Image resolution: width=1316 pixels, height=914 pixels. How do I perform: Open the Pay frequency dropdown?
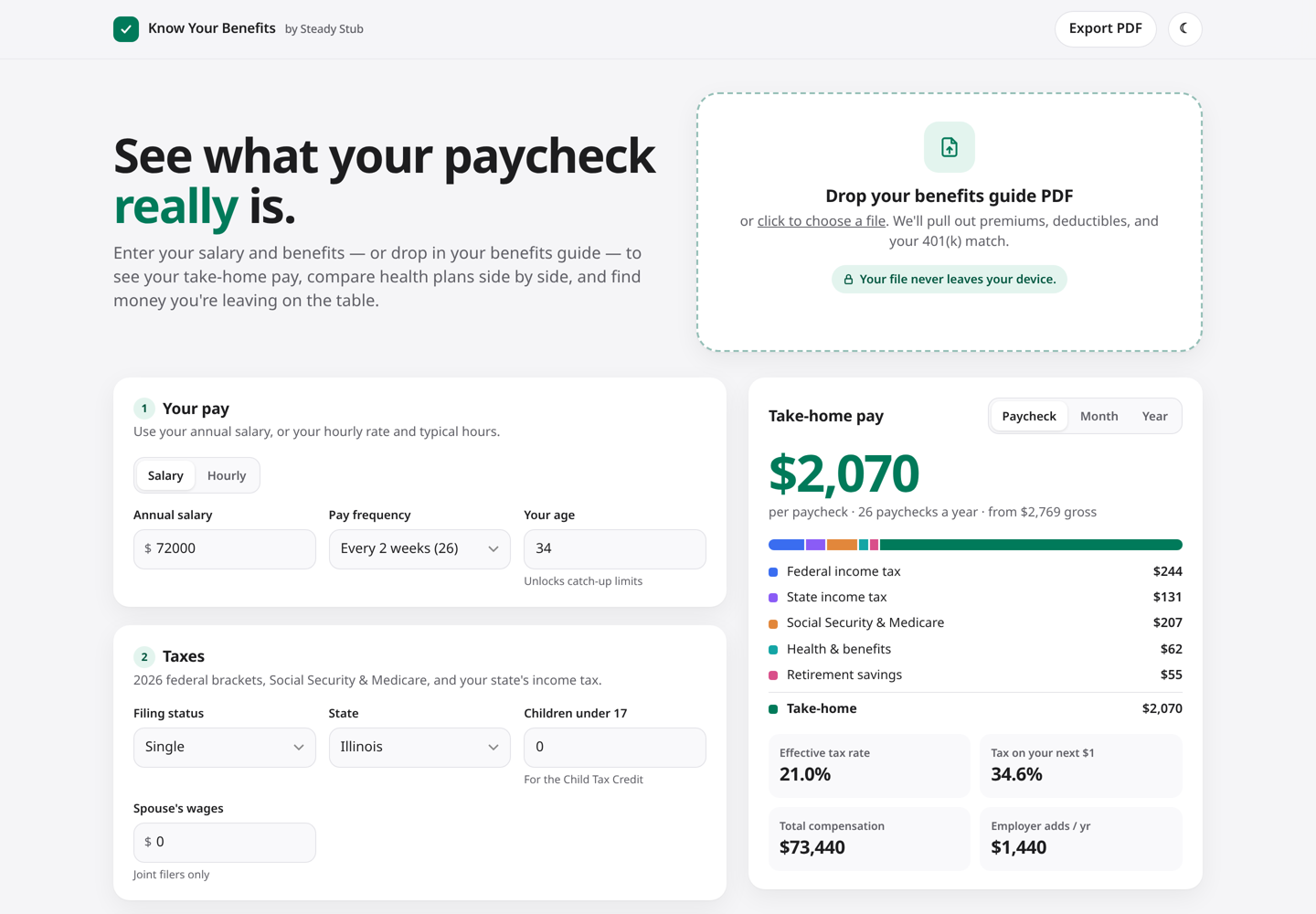click(x=419, y=549)
